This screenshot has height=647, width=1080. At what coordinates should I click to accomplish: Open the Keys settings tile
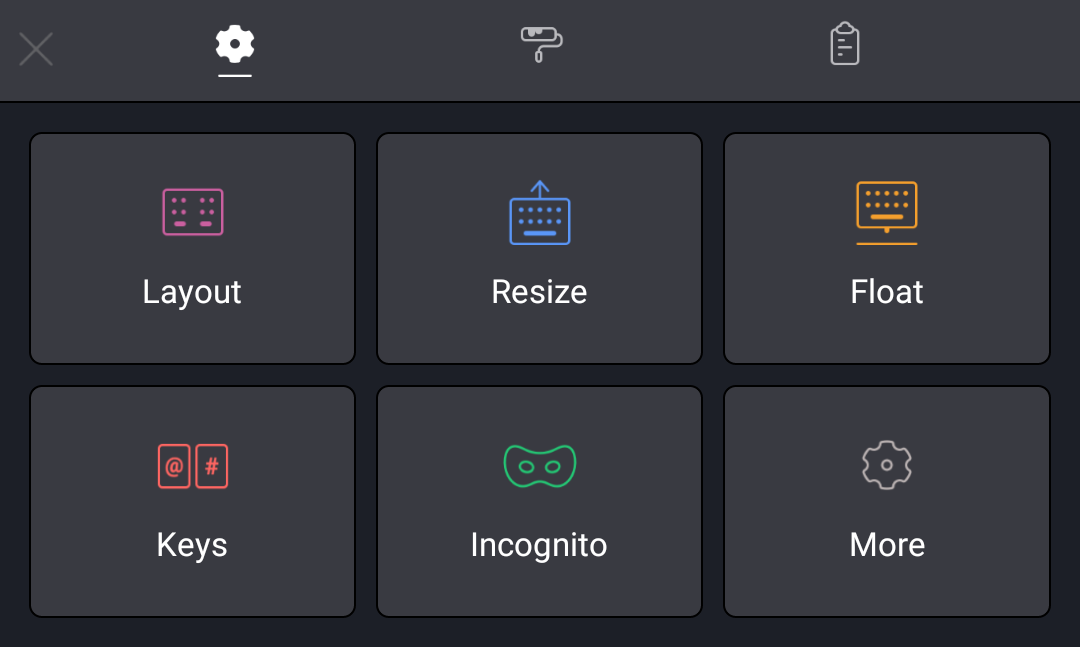[192, 501]
